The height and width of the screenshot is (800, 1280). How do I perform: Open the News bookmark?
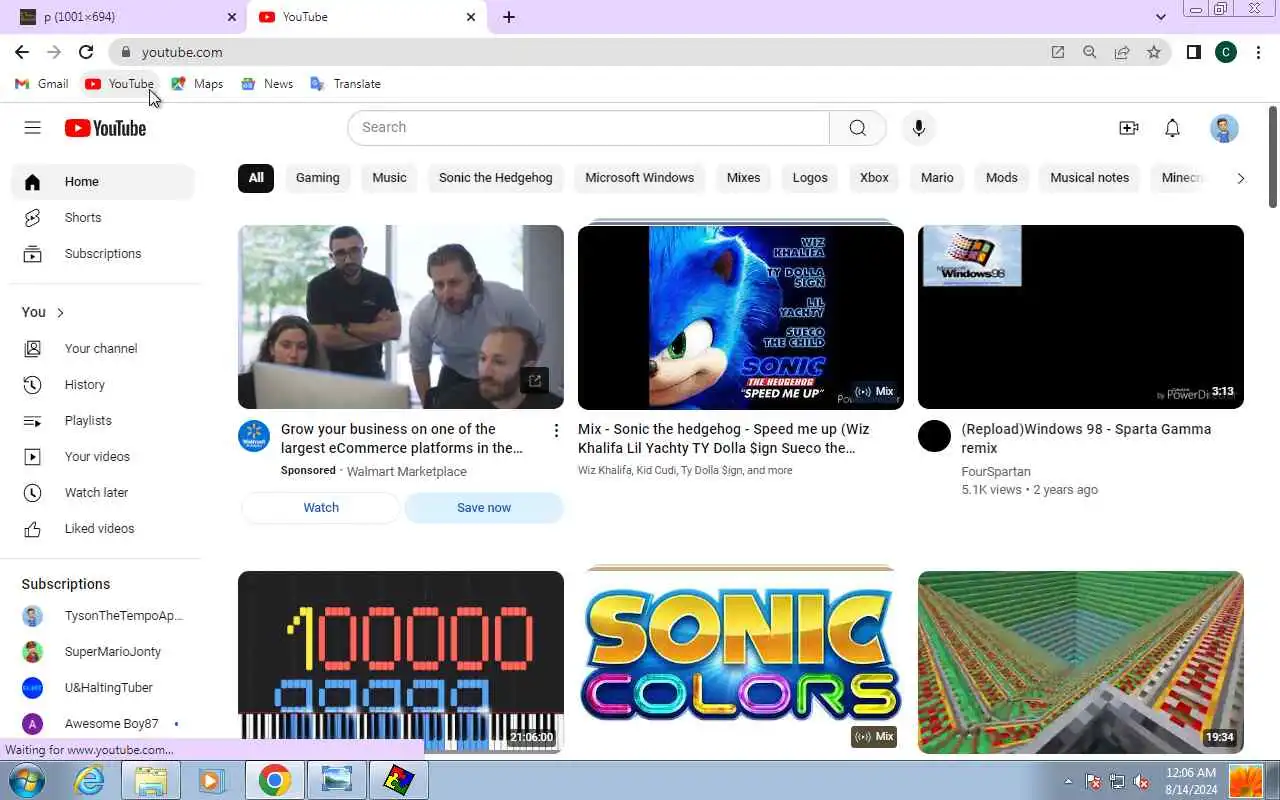[x=267, y=84]
